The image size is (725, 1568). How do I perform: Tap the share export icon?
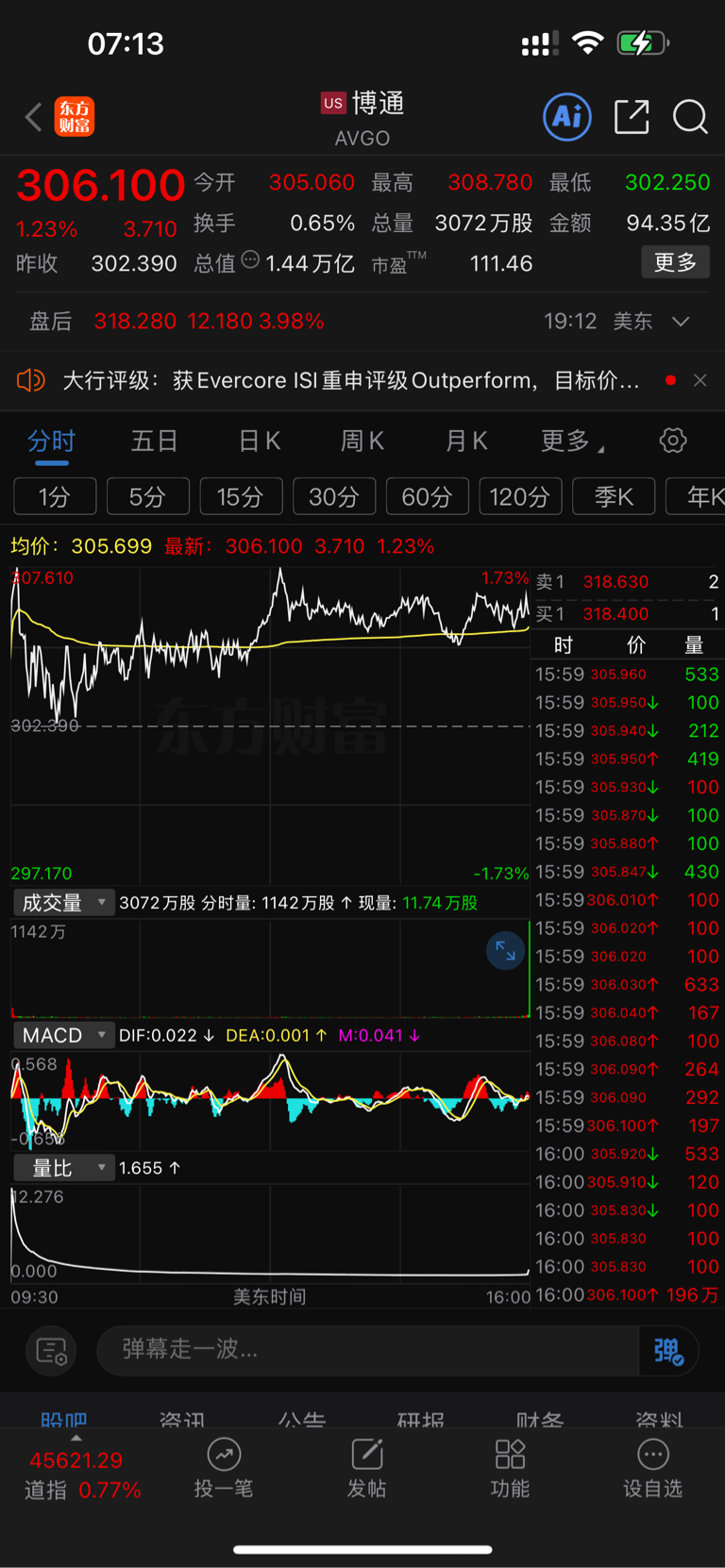pos(632,117)
